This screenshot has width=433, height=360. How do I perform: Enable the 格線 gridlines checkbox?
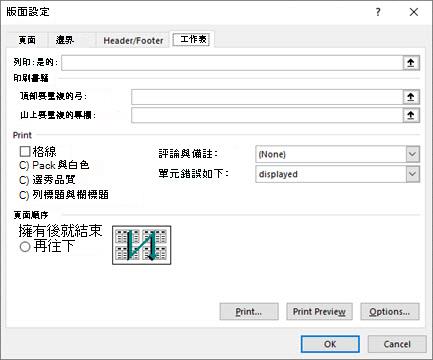coord(25,152)
